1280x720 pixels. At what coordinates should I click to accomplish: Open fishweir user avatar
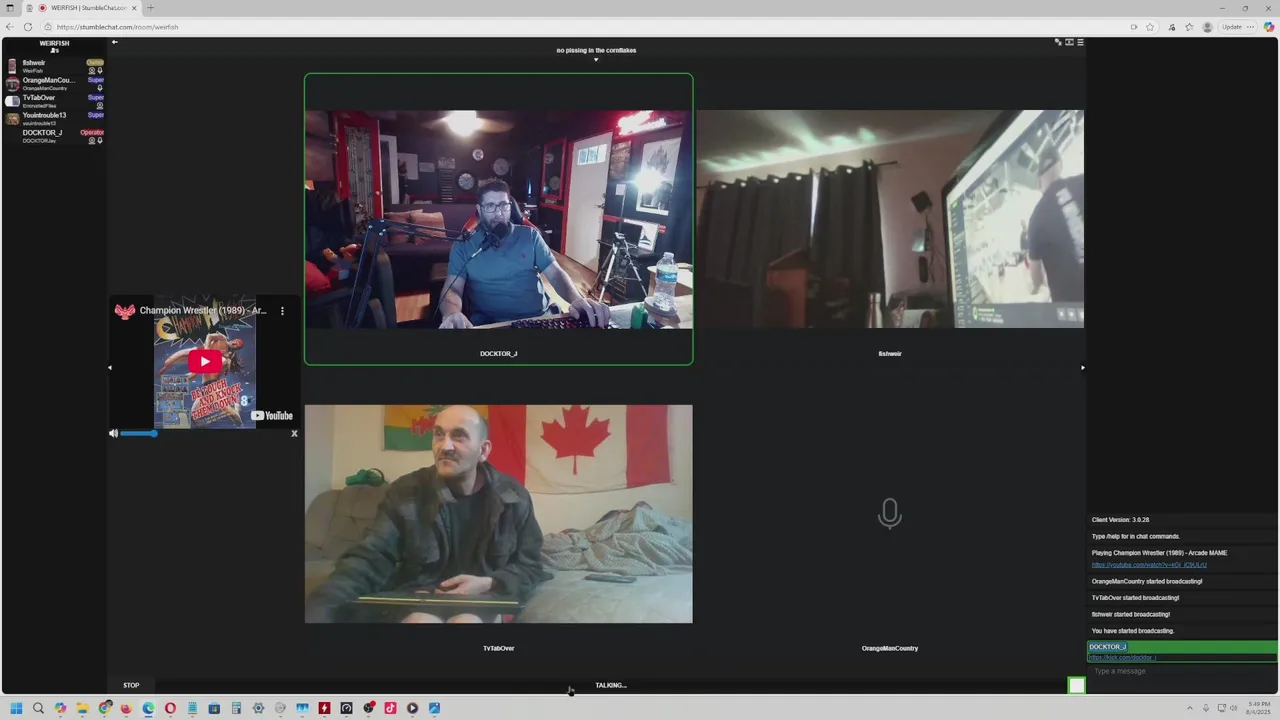12,66
